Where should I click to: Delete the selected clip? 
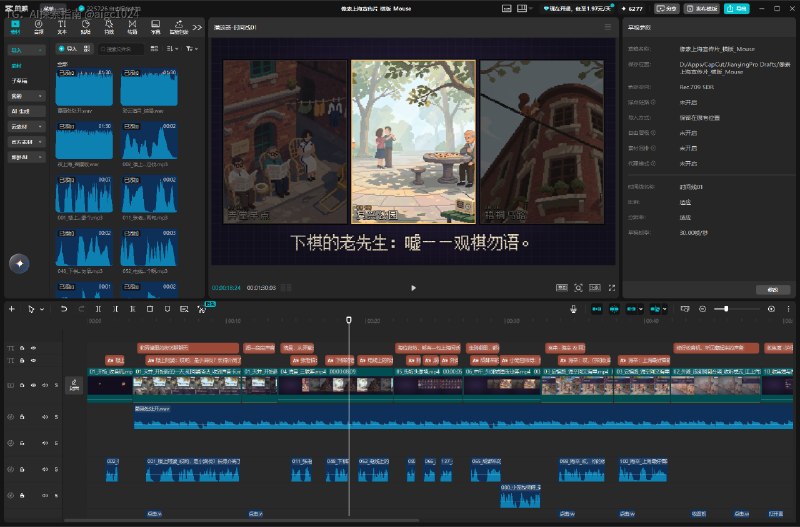click(149, 309)
